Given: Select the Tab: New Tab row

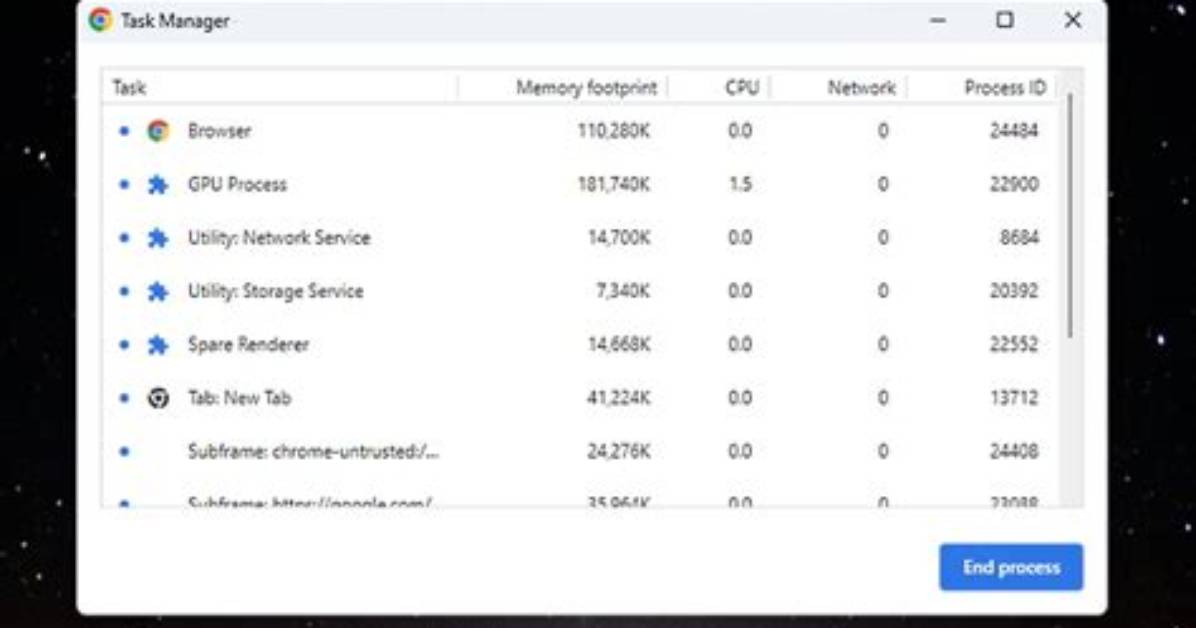Looking at the screenshot, I should coord(580,398).
